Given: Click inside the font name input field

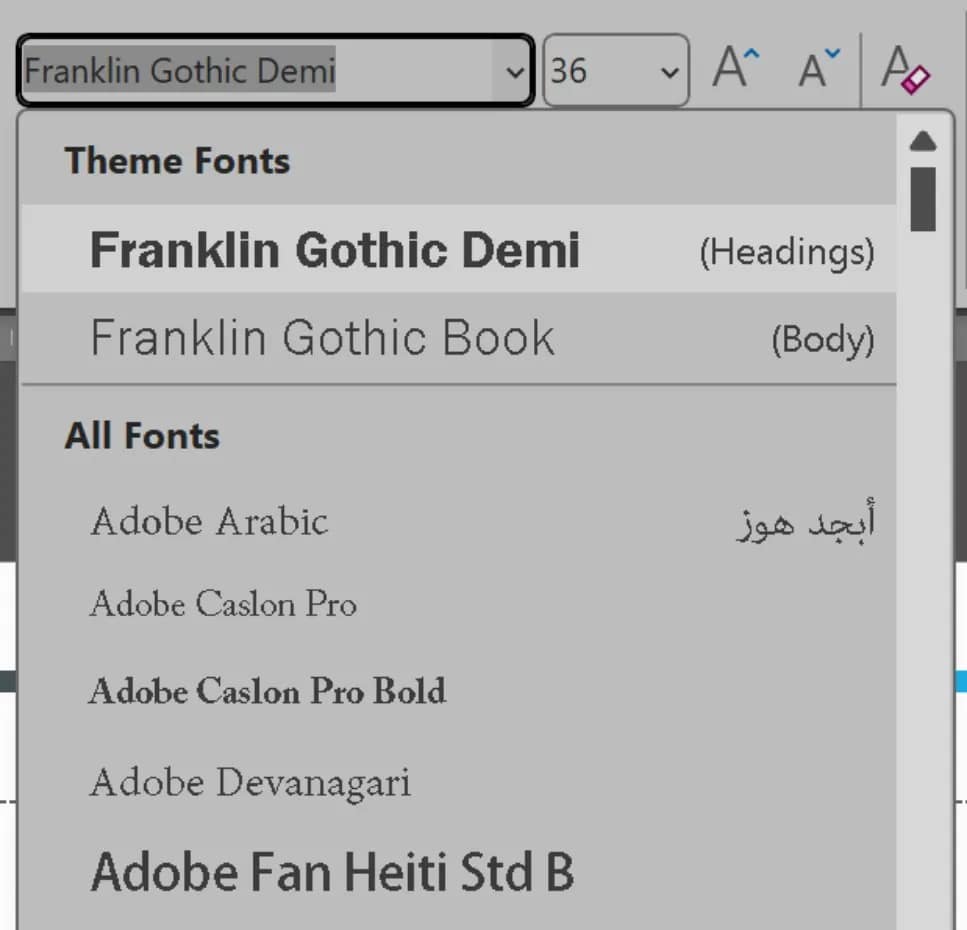Looking at the screenshot, I should point(250,71).
